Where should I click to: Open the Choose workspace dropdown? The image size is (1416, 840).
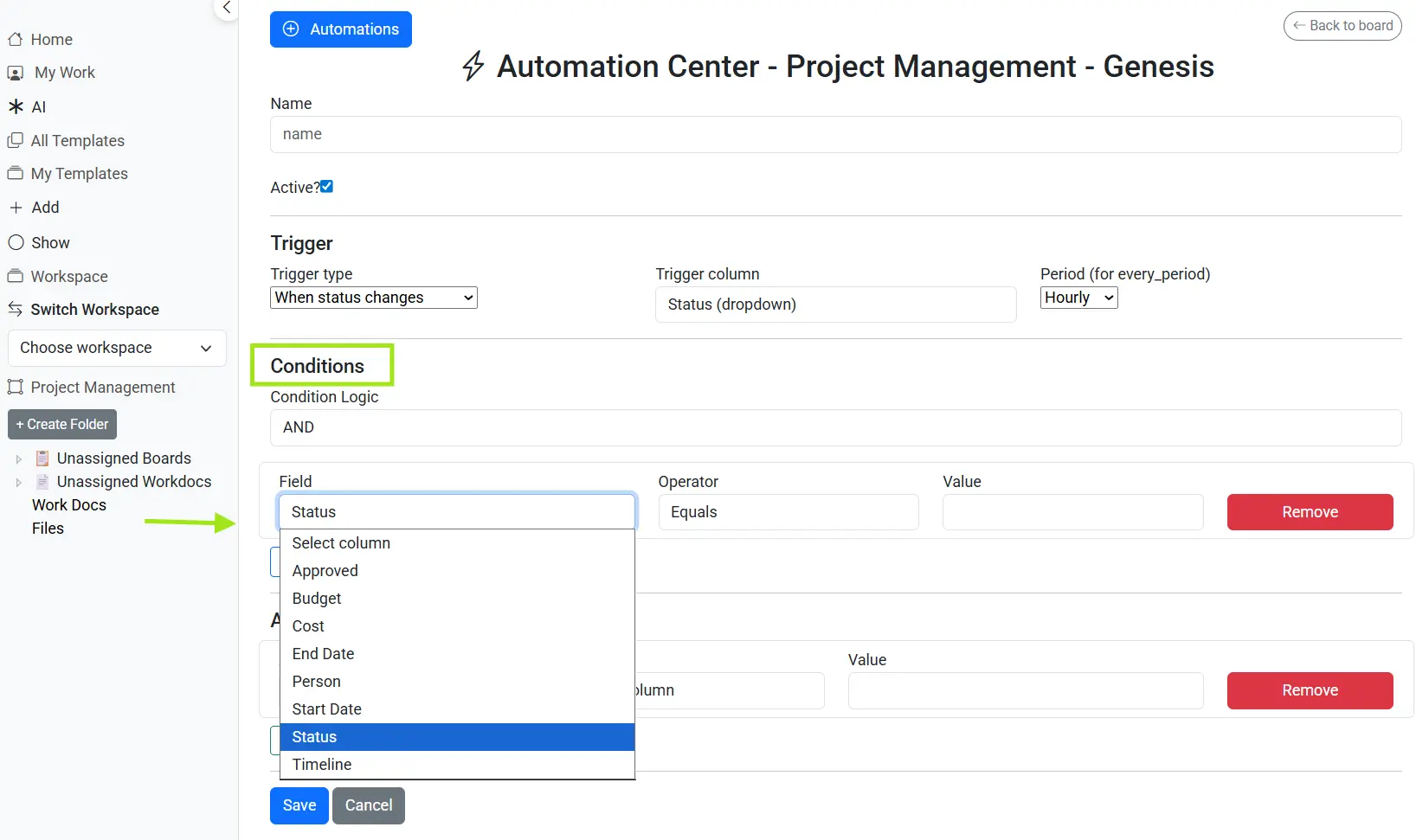coord(117,348)
